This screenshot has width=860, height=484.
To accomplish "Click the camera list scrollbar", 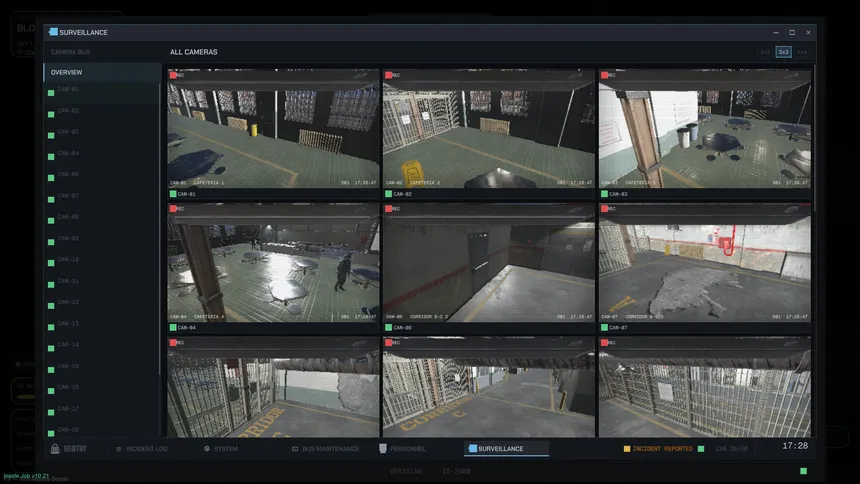I will (160, 229).
